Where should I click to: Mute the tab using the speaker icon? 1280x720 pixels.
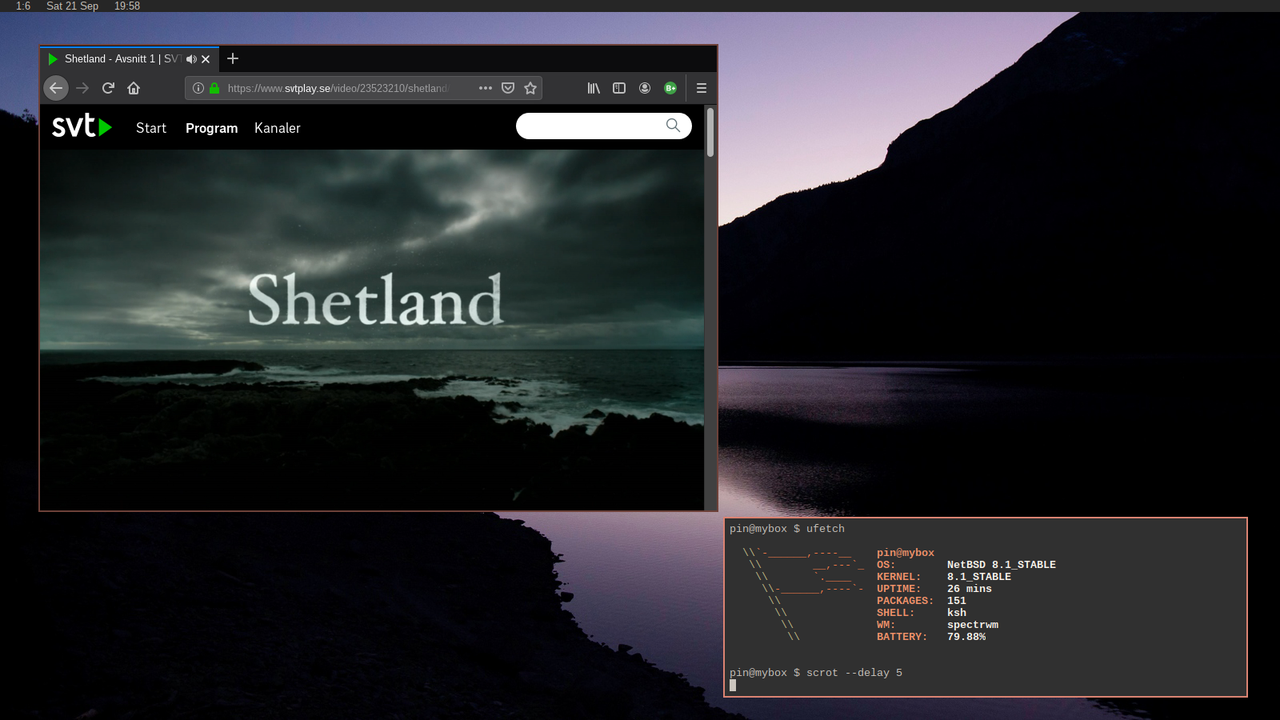click(191, 59)
